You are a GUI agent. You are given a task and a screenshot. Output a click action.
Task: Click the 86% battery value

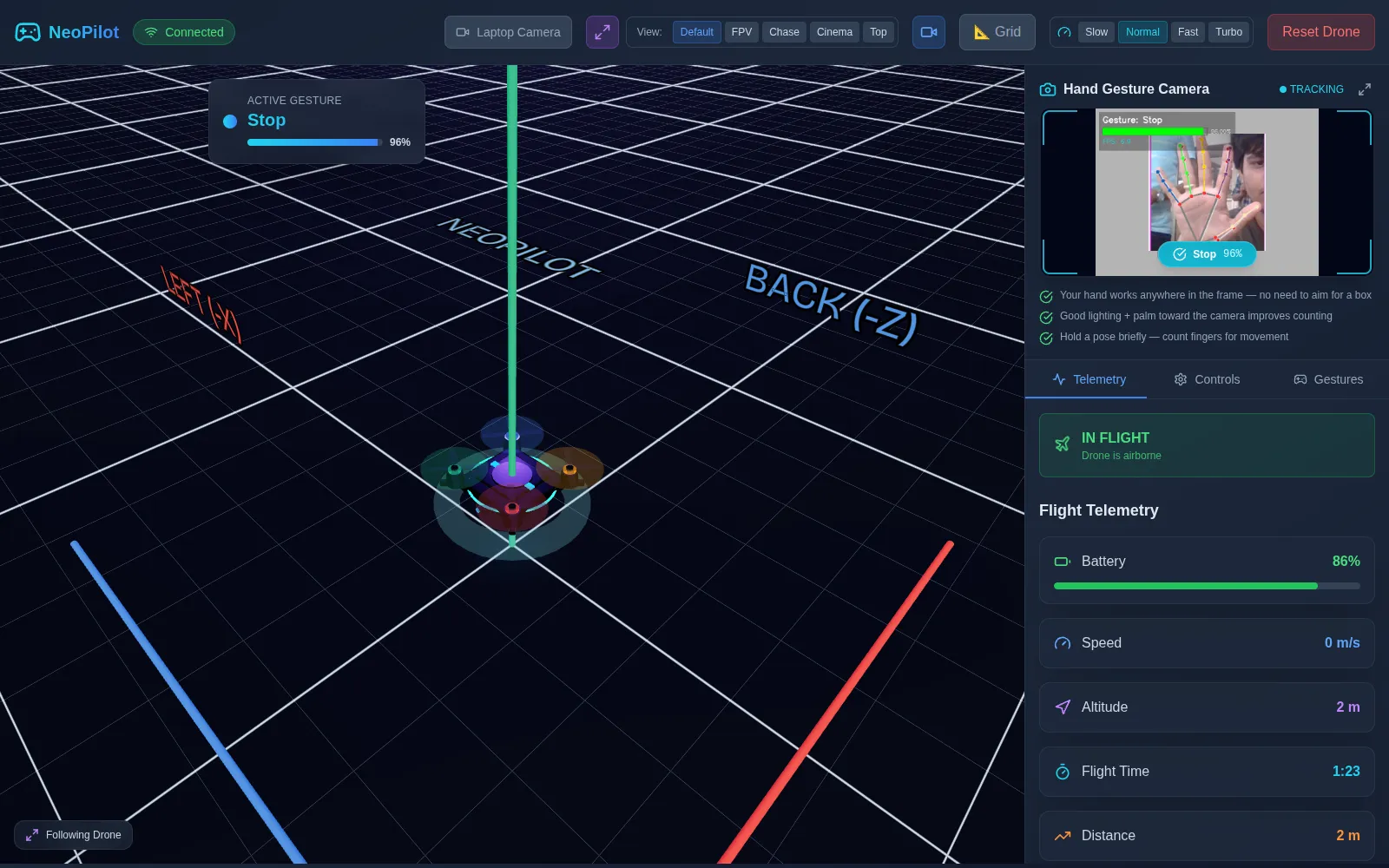coord(1346,562)
